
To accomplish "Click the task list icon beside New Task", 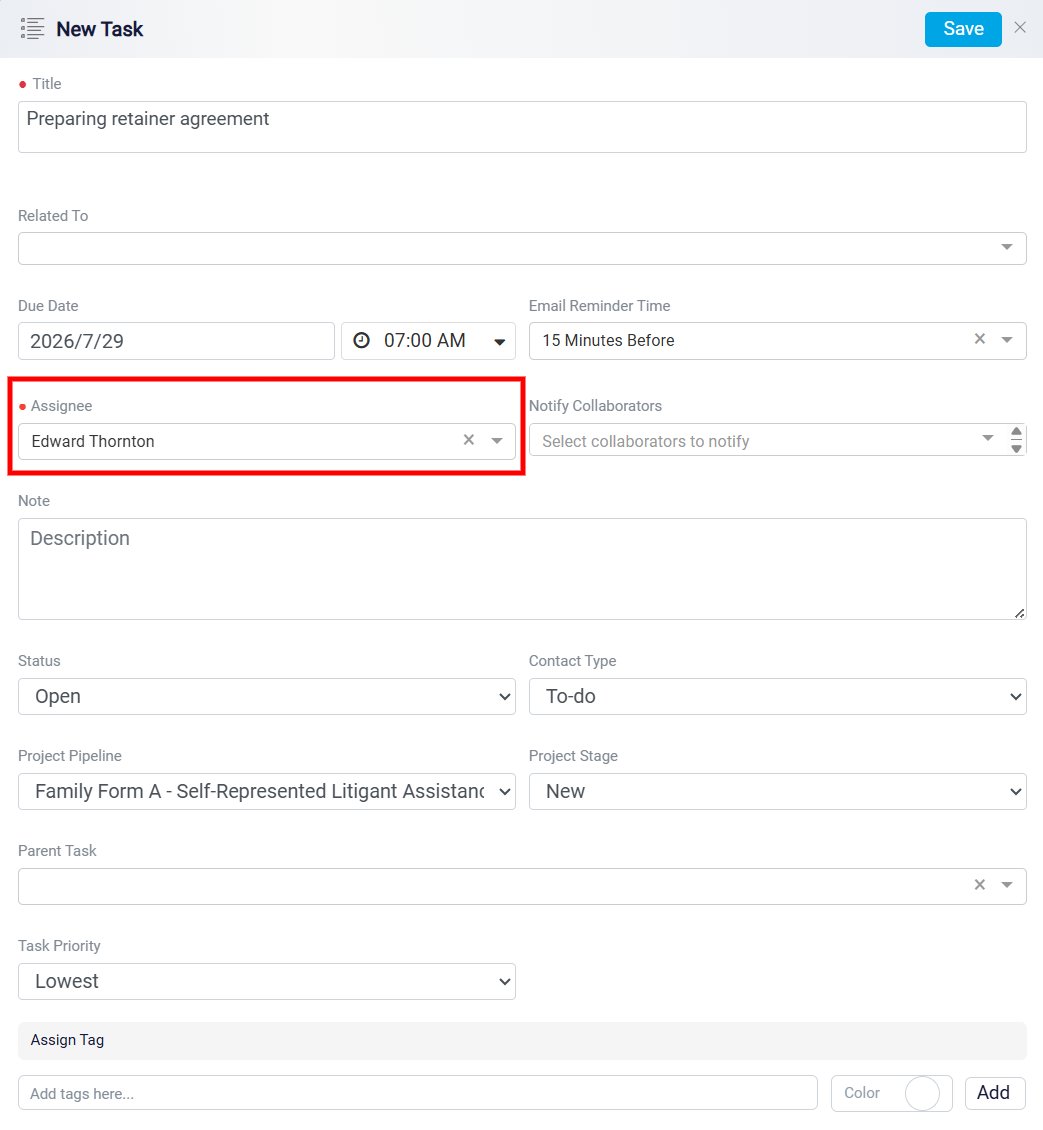I will [32, 29].
